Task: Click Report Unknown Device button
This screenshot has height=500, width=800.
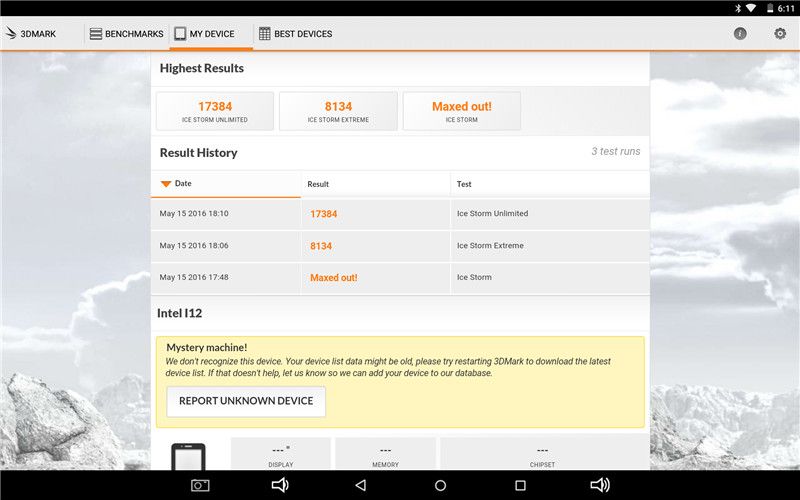Action: [246, 401]
